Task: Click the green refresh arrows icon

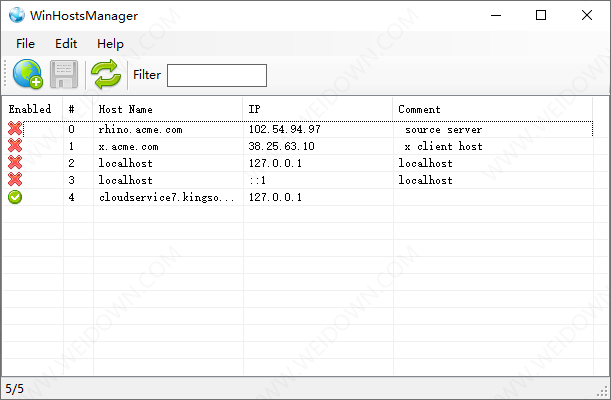Action: (x=104, y=75)
